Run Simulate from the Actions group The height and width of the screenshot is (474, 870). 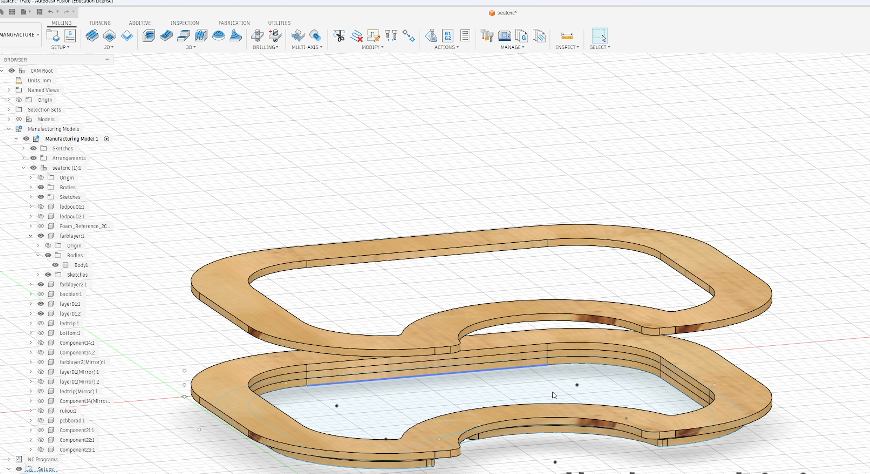click(431, 36)
